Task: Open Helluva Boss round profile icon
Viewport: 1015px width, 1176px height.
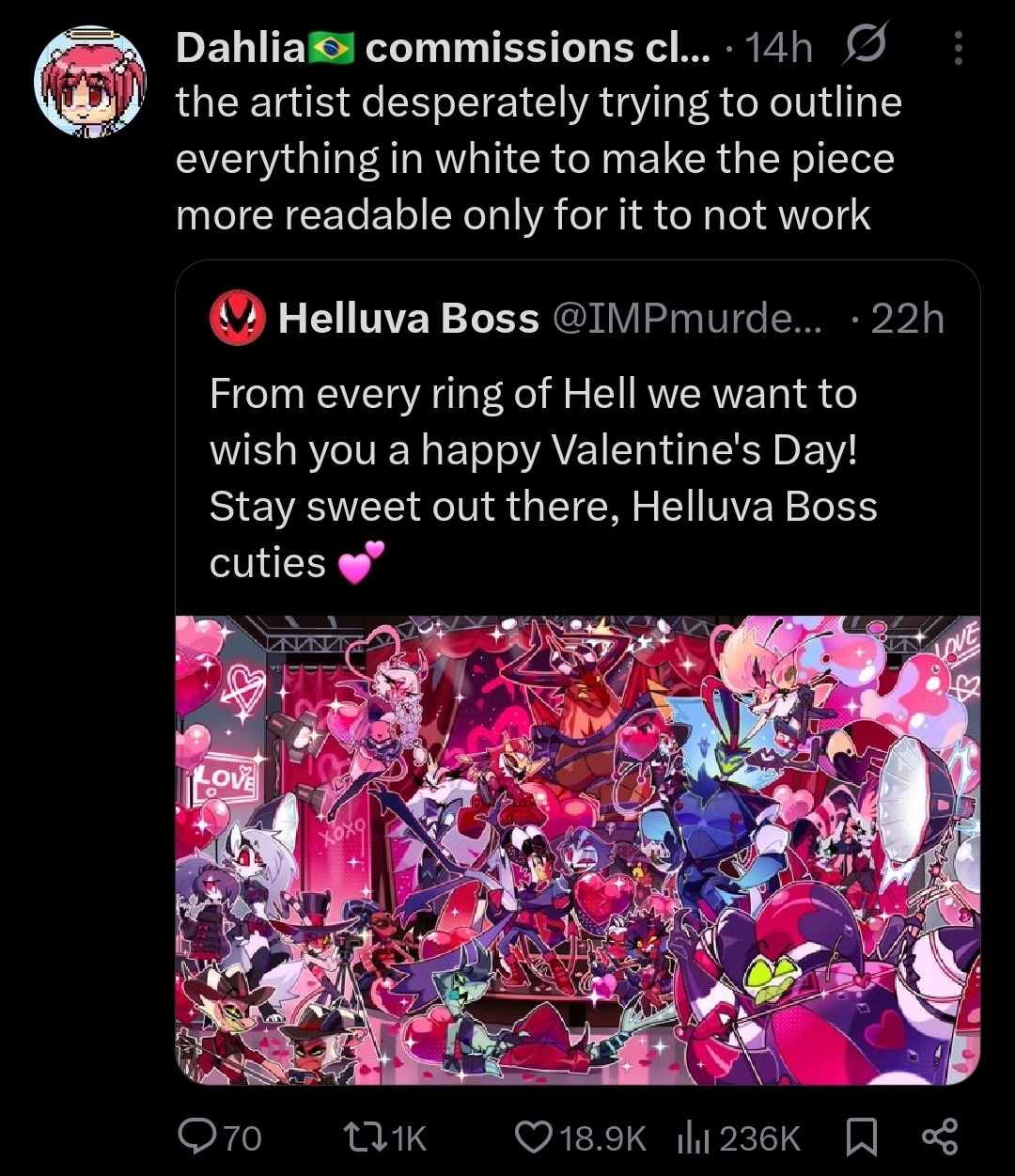Action: (x=237, y=319)
